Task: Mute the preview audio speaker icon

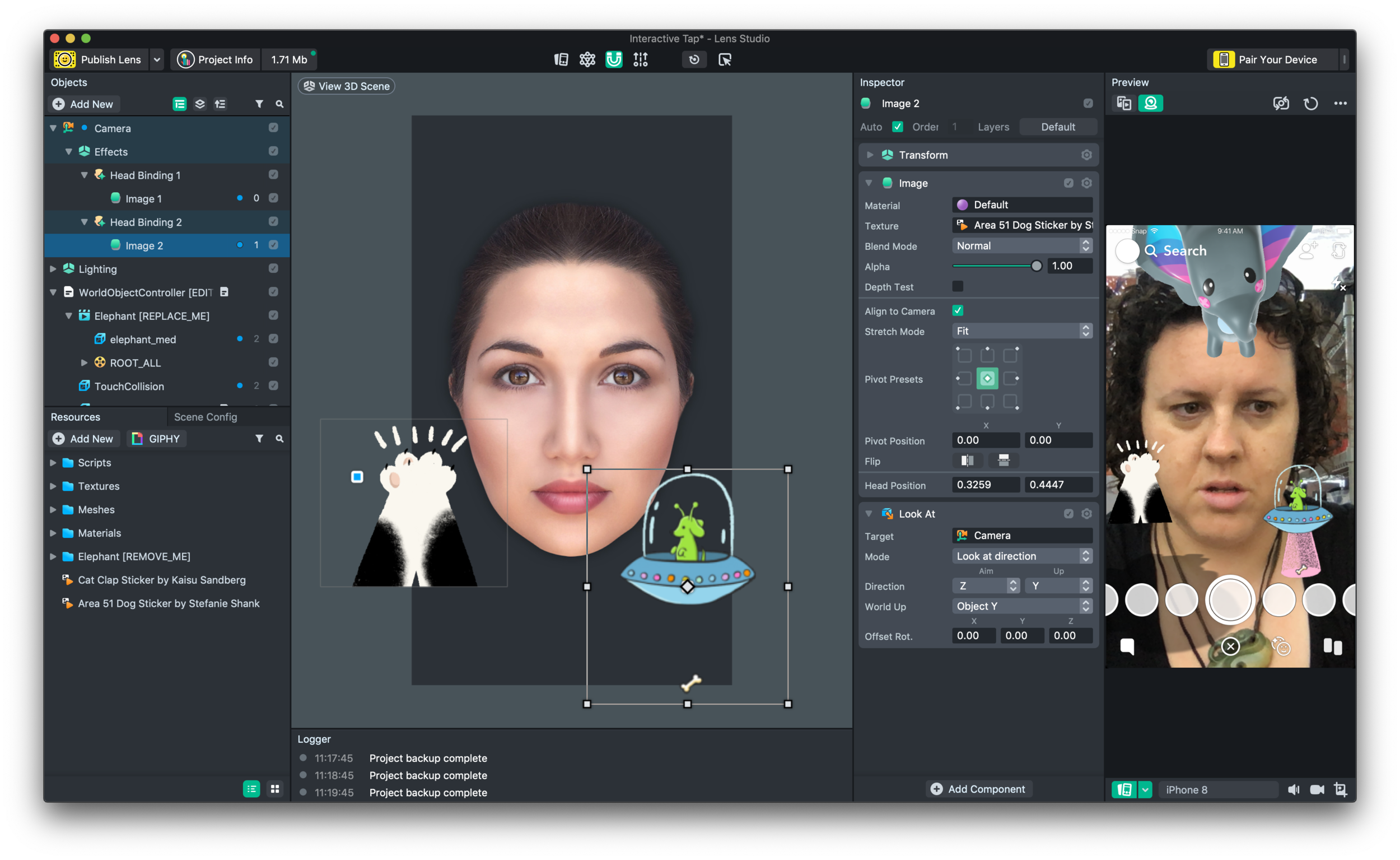Action: click(1294, 789)
